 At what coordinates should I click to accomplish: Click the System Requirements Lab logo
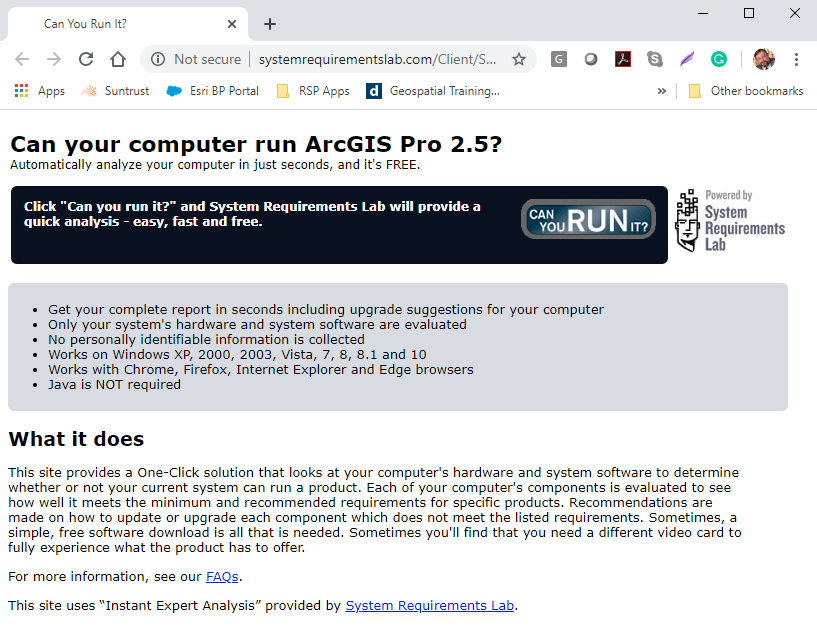(x=731, y=221)
